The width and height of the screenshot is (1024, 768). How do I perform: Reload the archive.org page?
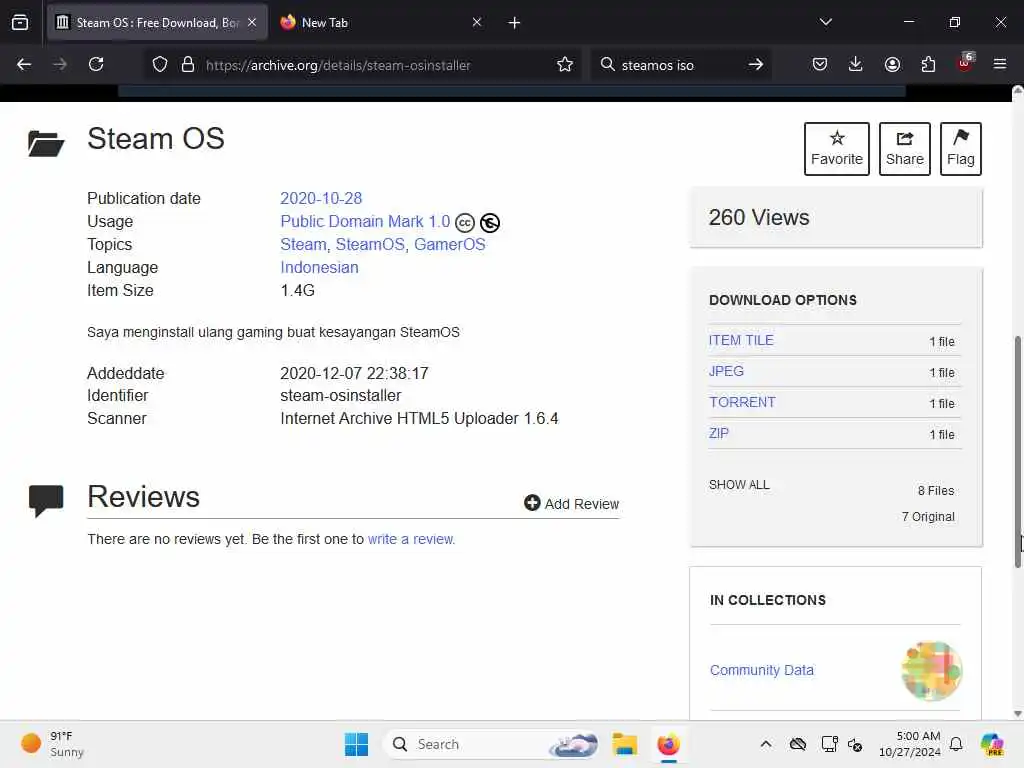[x=96, y=64]
